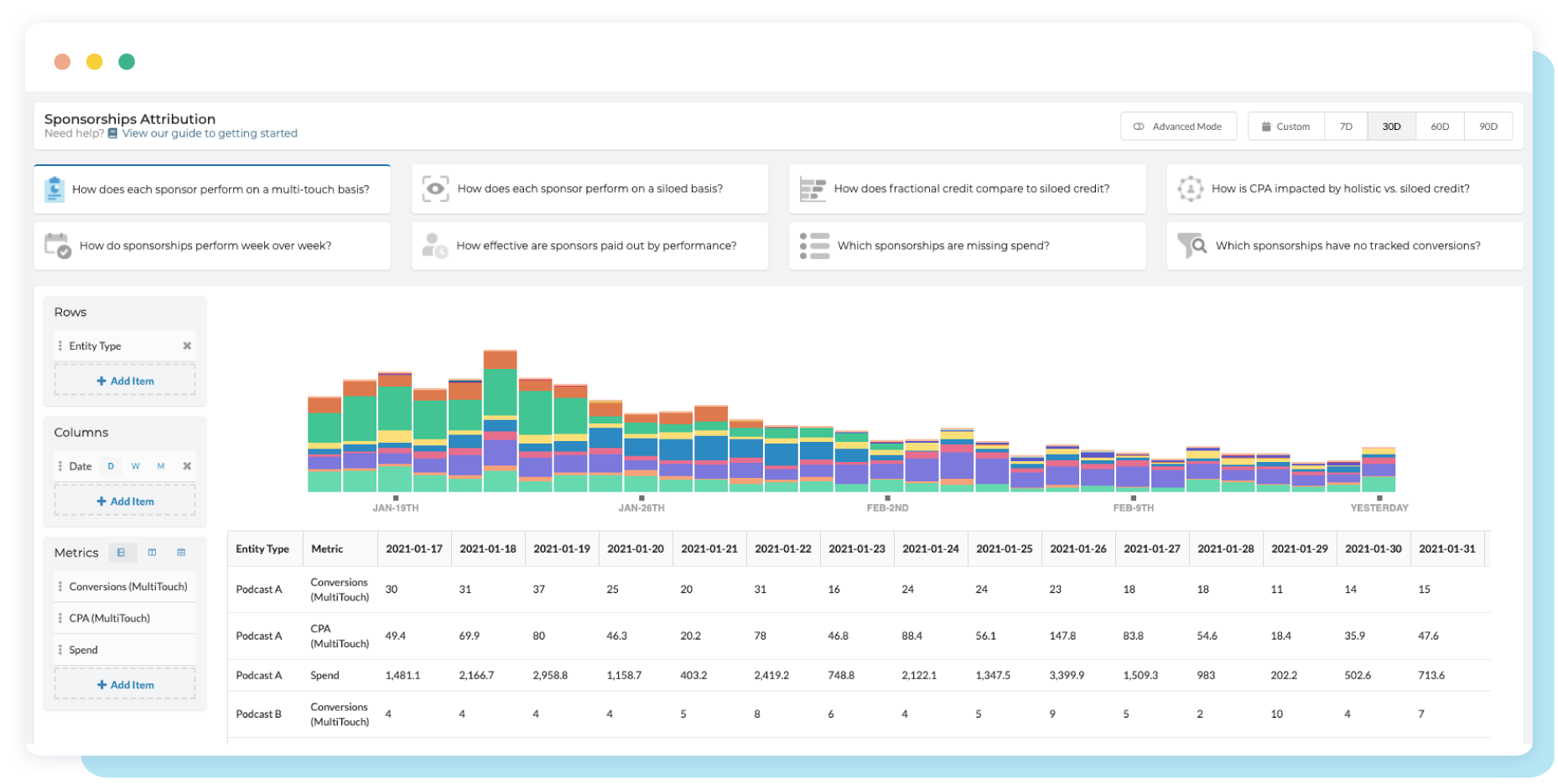Toggle Advanced Mode
The image size is (1558, 784).
click(x=1178, y=127)
